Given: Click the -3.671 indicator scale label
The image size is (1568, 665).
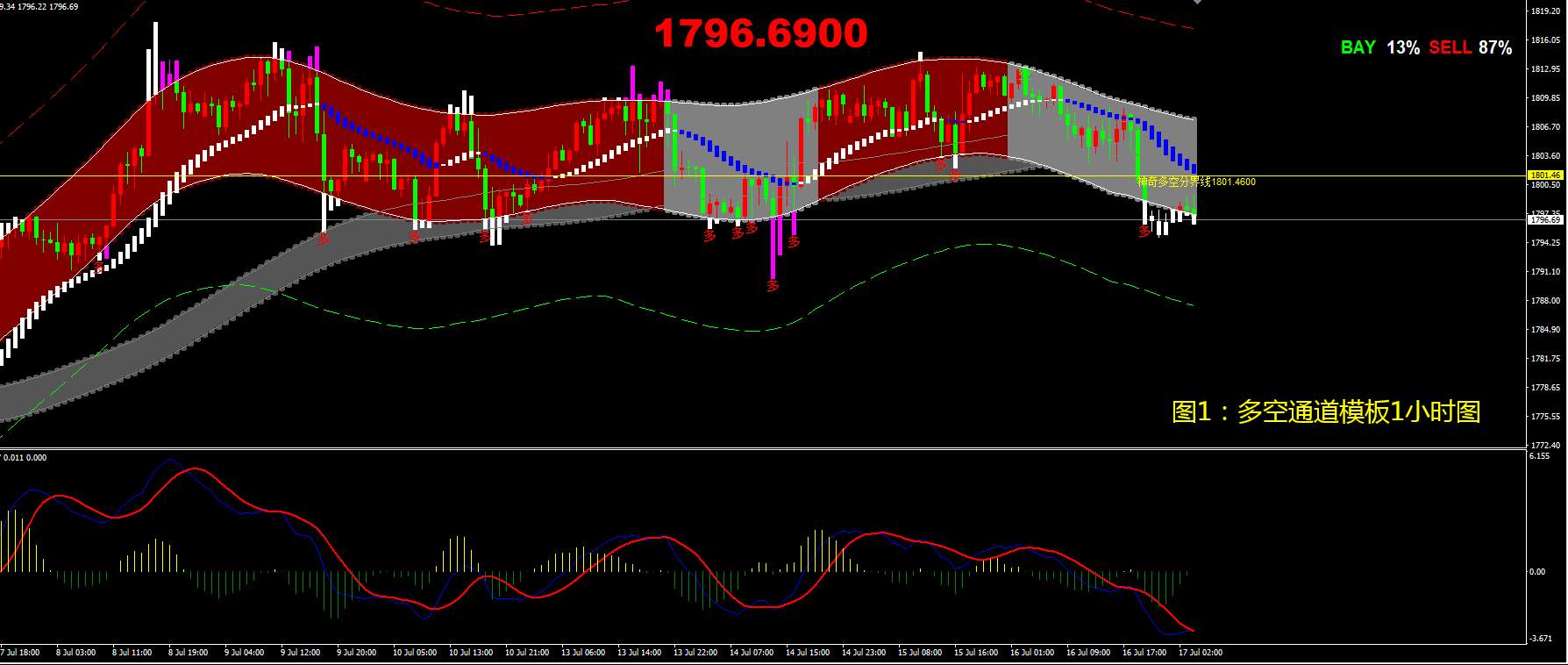Looking at the screenshot, I should coord(1541,639).
